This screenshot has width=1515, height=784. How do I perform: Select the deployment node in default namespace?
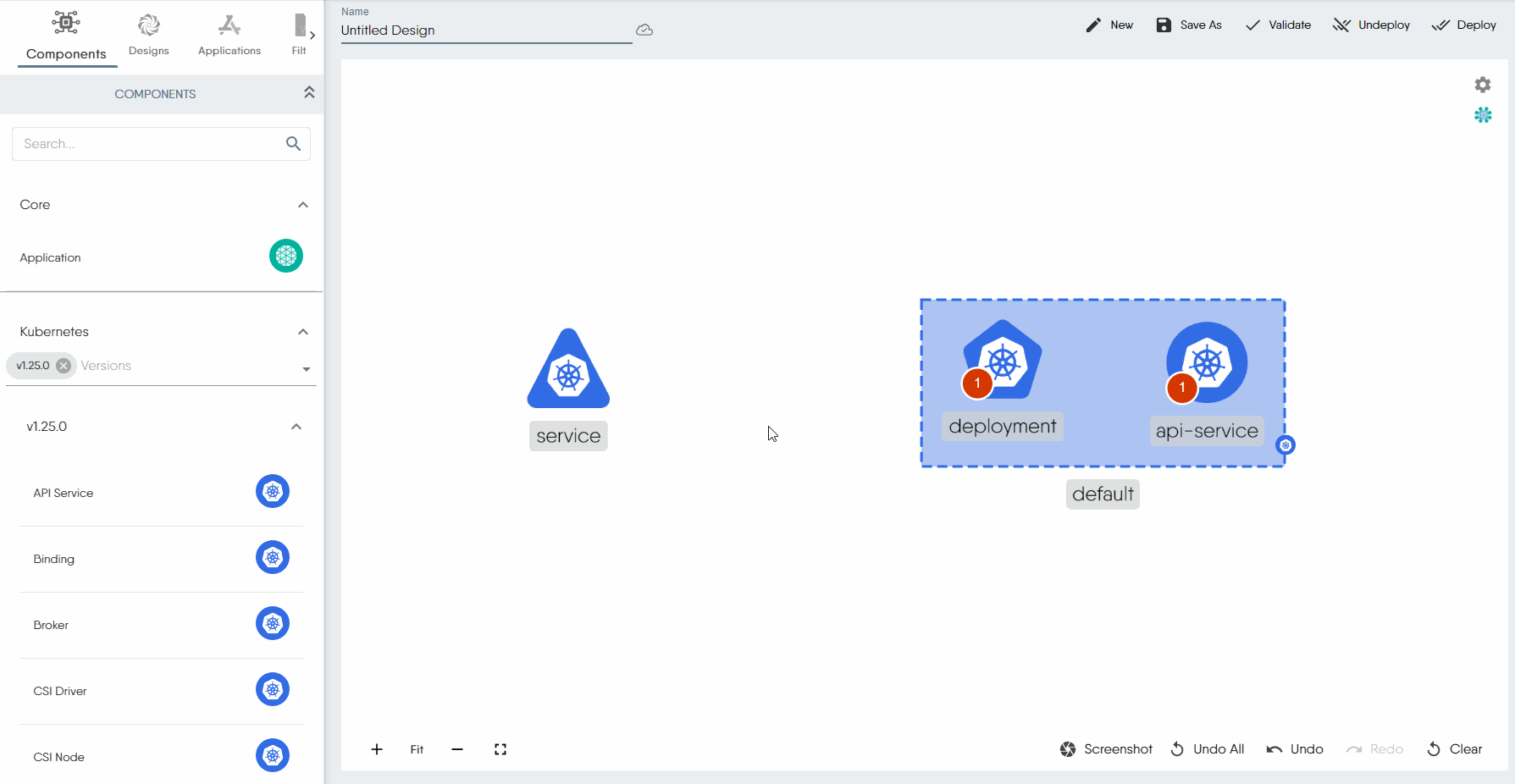1003,360
